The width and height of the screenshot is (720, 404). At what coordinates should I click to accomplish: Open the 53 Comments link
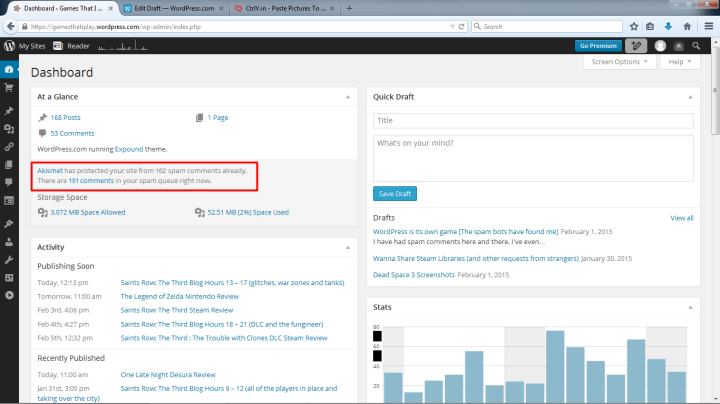pos(72,134)
